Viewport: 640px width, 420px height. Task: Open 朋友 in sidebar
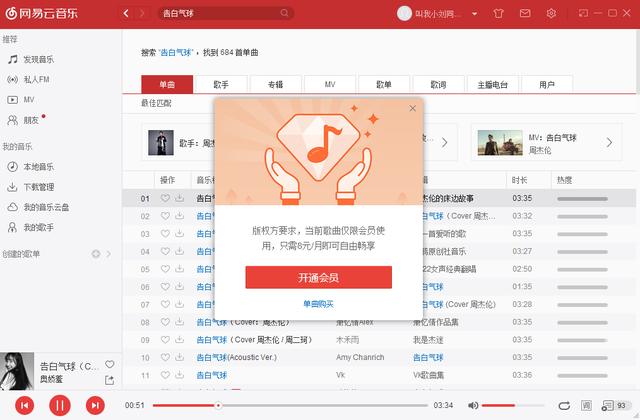(x=24, y=120)
